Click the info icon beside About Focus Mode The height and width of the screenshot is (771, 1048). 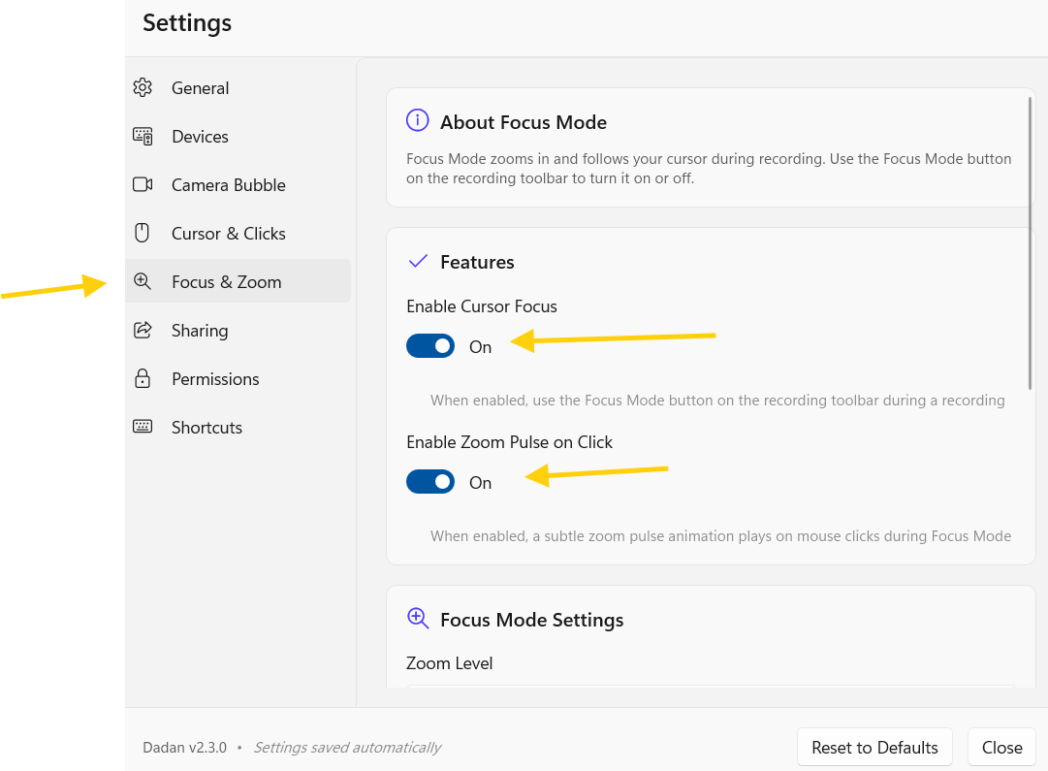(418, 120)
